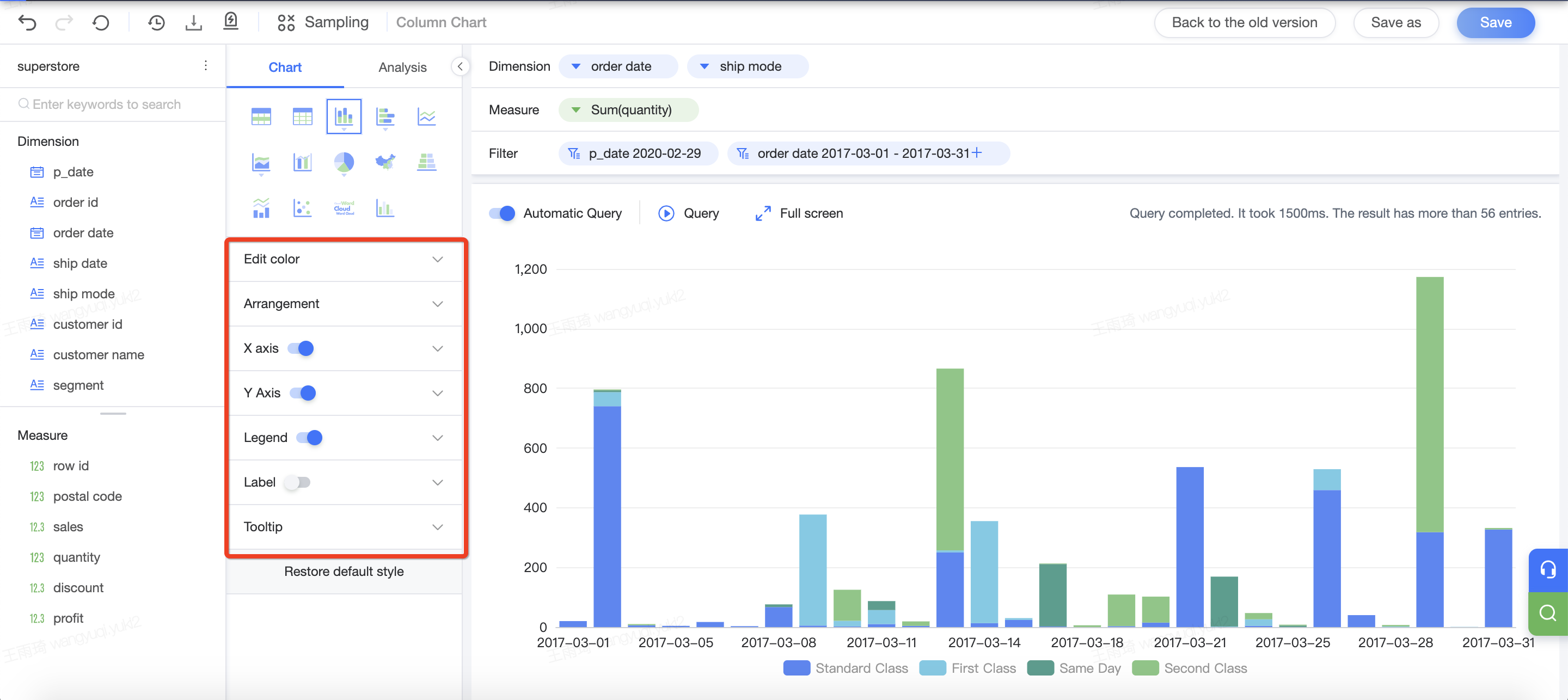1568x700 pixels.
Task: Open chart in Full screen
Action: 799,214
